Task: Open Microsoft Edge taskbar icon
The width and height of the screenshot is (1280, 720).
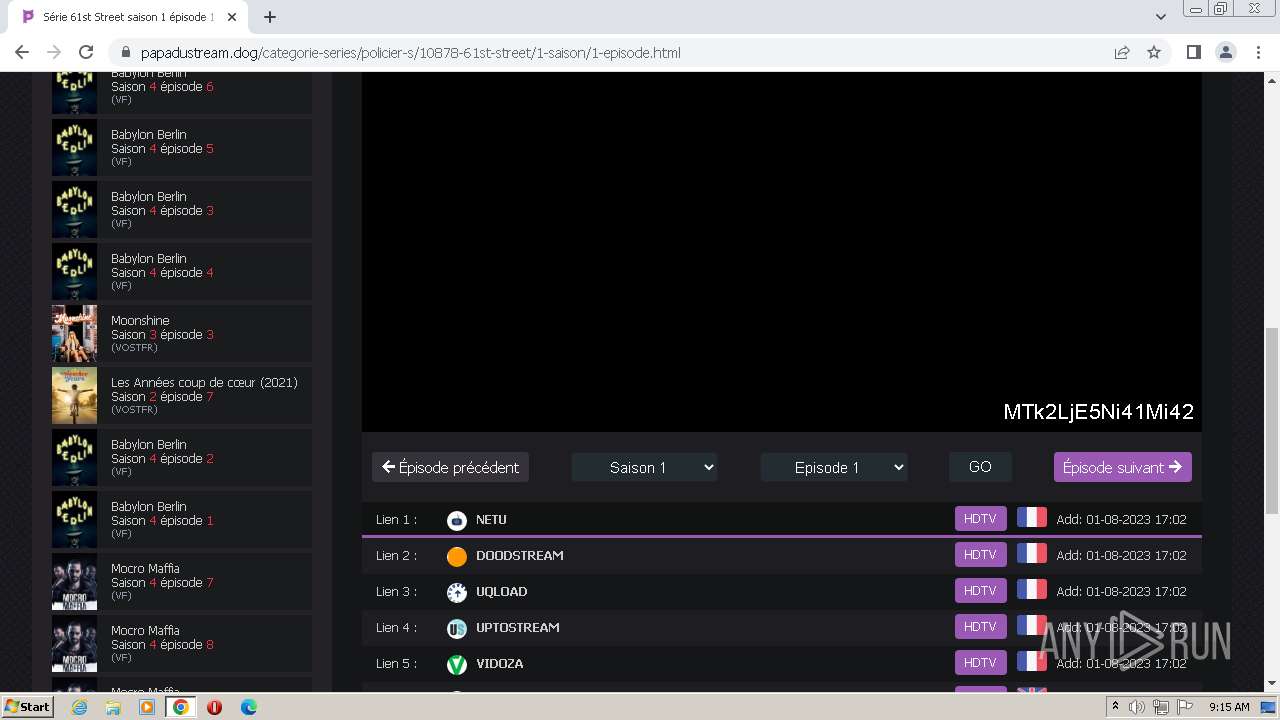Action: click(248, 707)
